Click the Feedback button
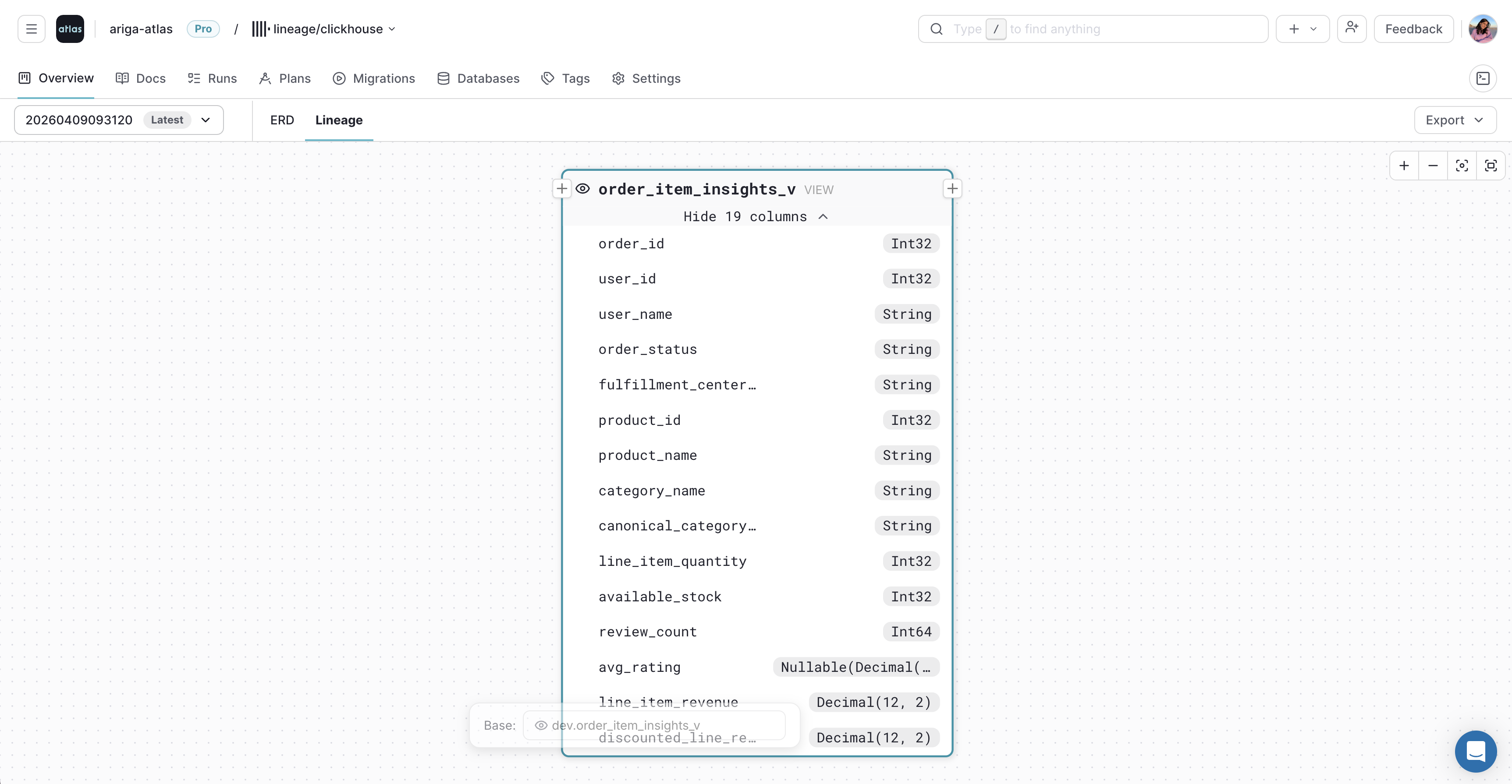 click(1413, 28)
